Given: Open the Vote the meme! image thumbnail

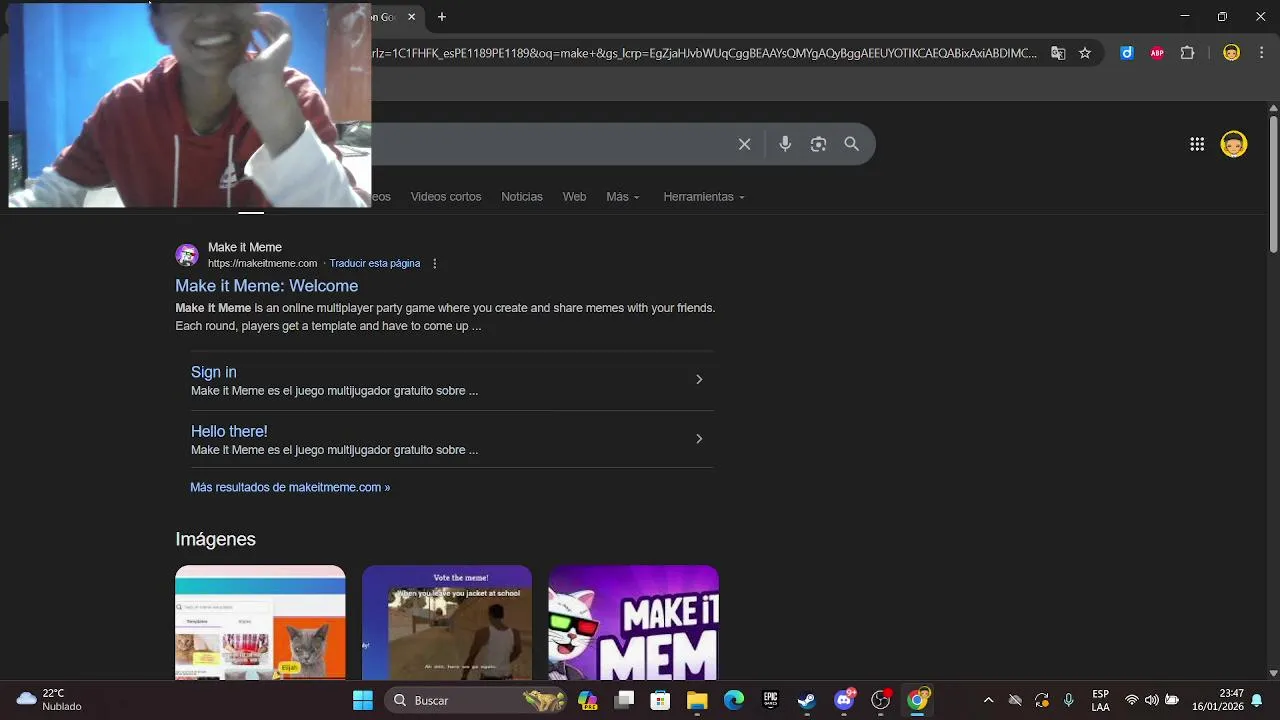Looking at the screenshot, I should point(447,622).
